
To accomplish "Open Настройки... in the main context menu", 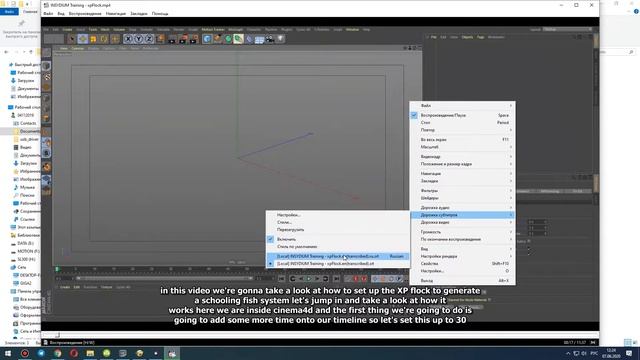I will tap(462, 271).
